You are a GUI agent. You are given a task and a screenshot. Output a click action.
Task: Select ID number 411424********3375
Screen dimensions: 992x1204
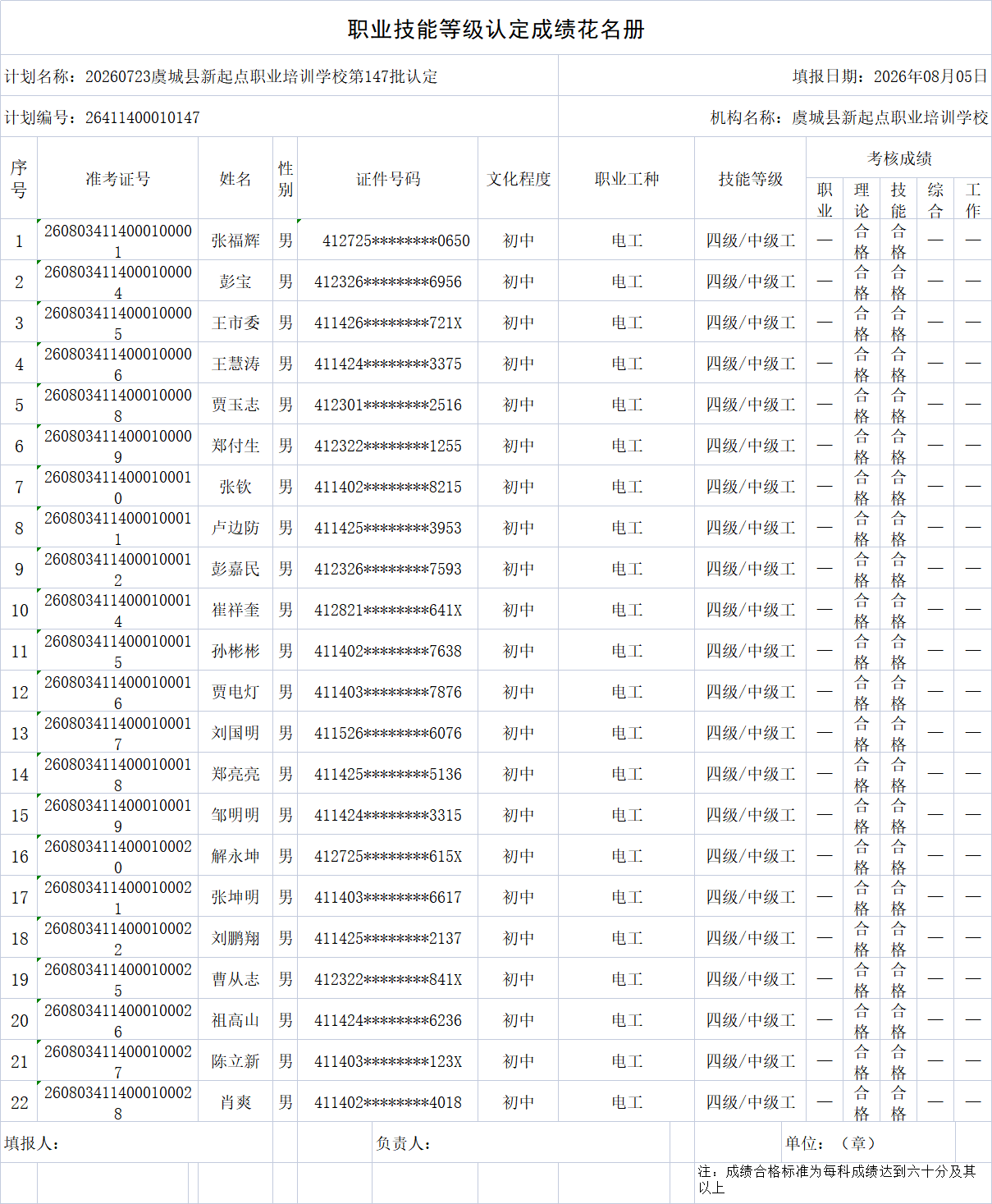[388, 364]
